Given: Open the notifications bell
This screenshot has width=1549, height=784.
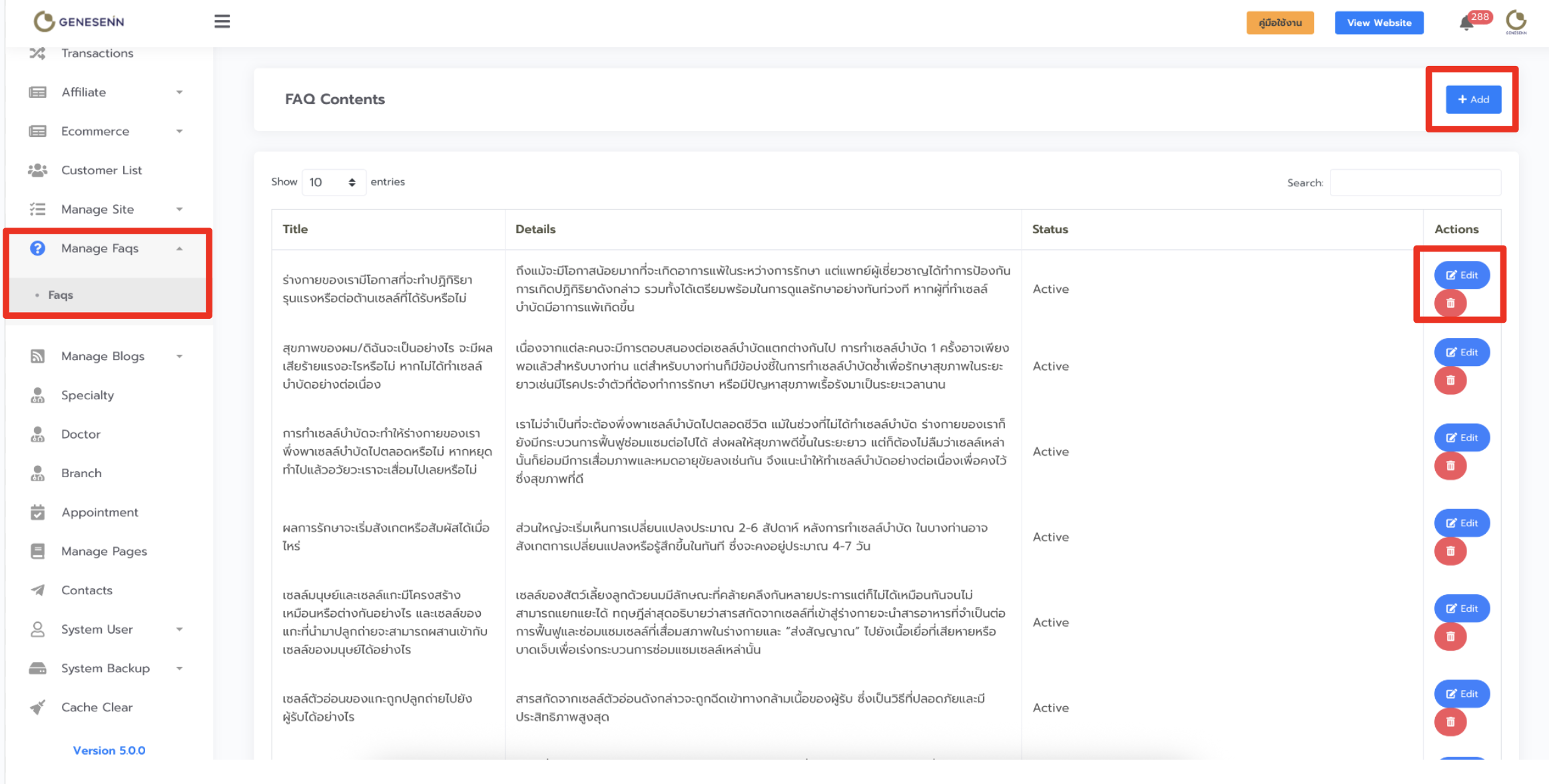Looking at the screenshot, I should [x=1466, y=23].
